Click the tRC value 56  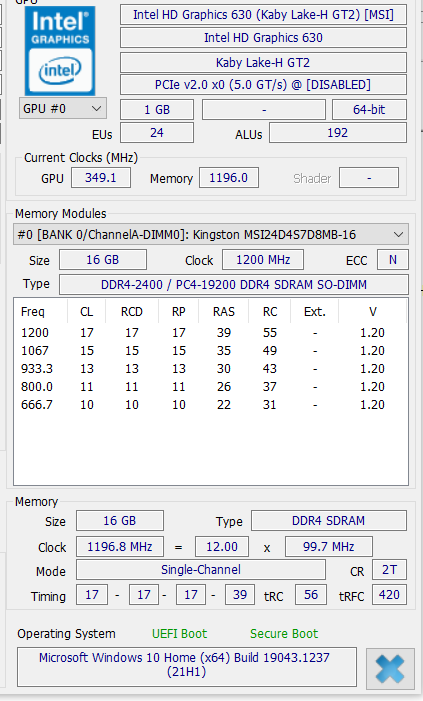[x=311, y=595]
